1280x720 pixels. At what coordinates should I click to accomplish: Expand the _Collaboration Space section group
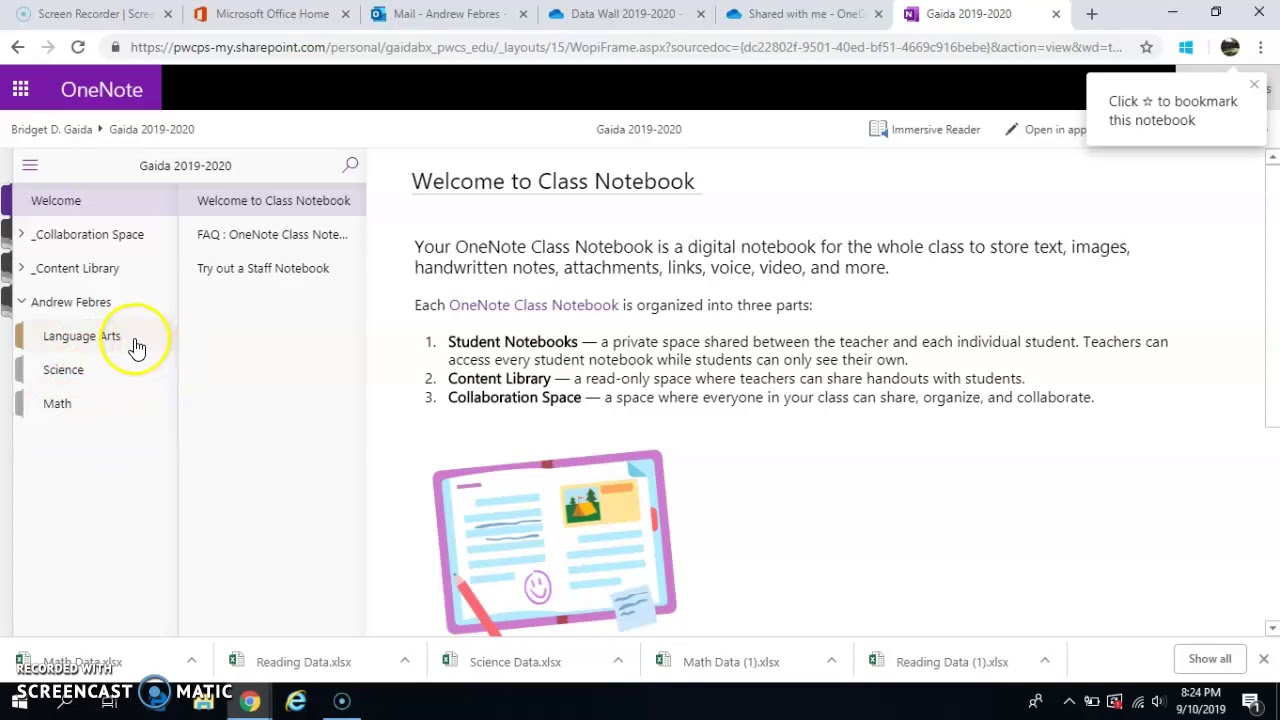[21, 234]
